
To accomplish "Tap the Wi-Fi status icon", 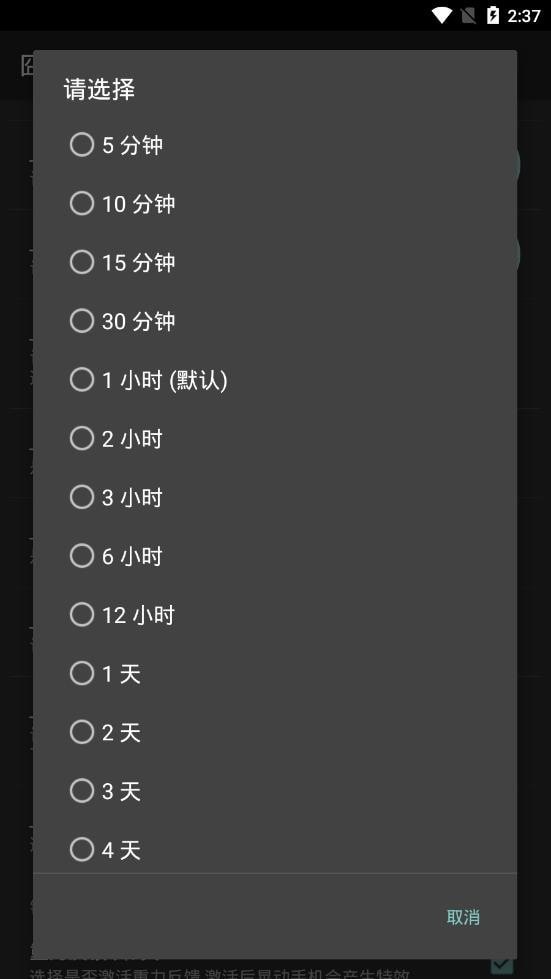I will click(441, 16).
